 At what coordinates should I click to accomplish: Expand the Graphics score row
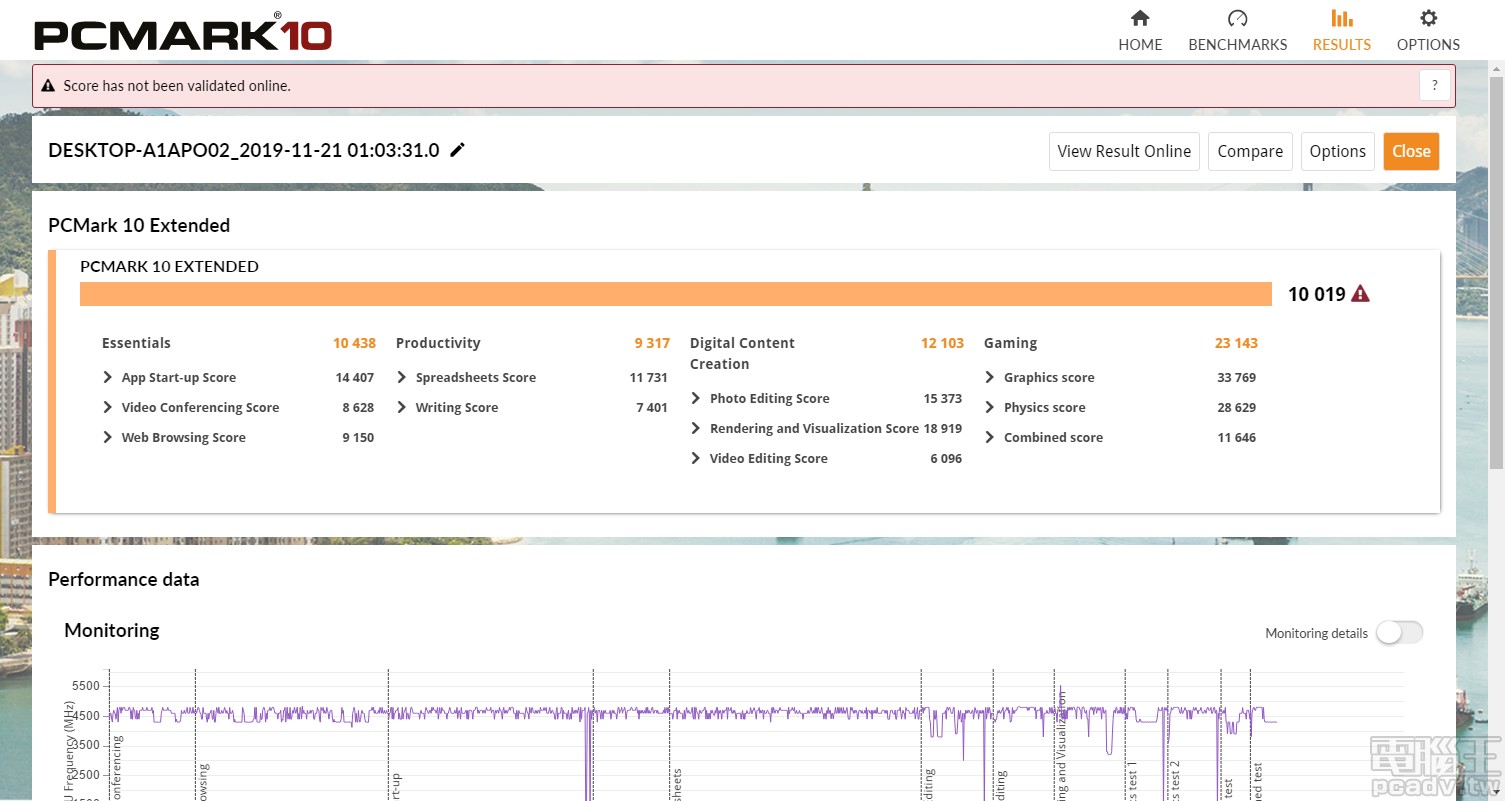990,378
